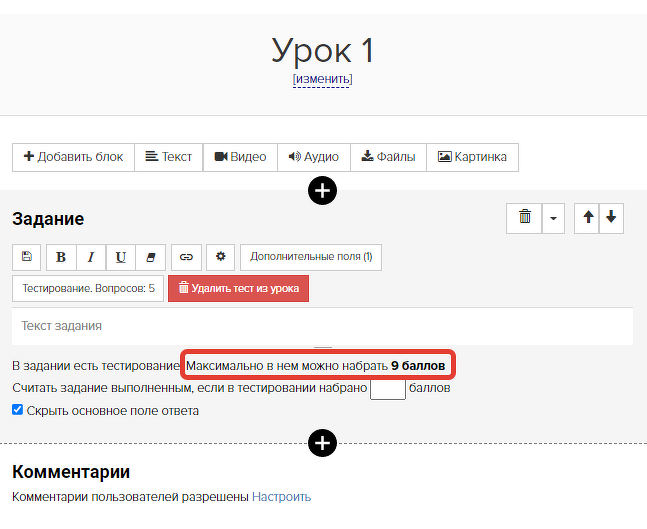647x529 pixels.
Task: Delete the task block with trash icon
Action: tap(524, 218)
